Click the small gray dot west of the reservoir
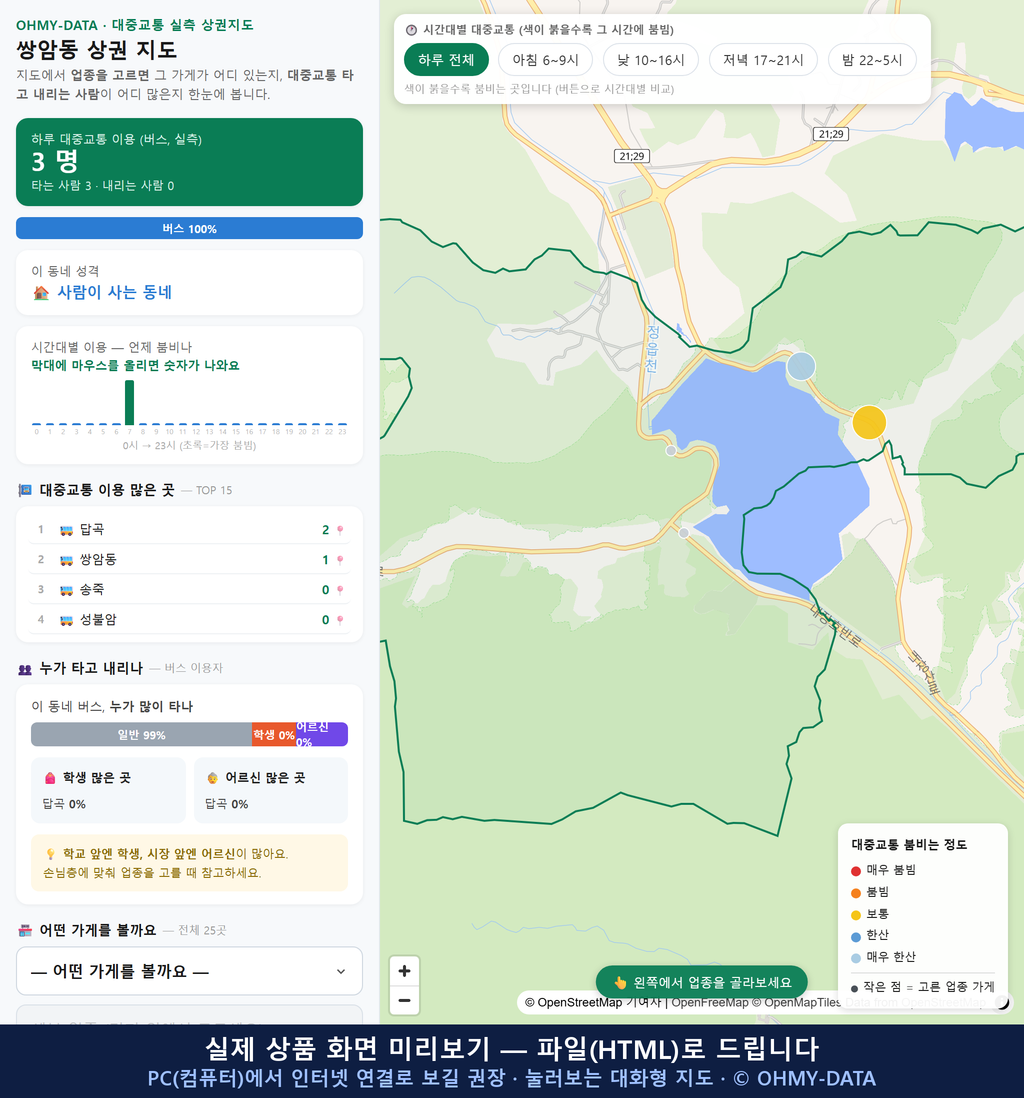Screen dimensions: 1024x1098 tap(671, 451)
